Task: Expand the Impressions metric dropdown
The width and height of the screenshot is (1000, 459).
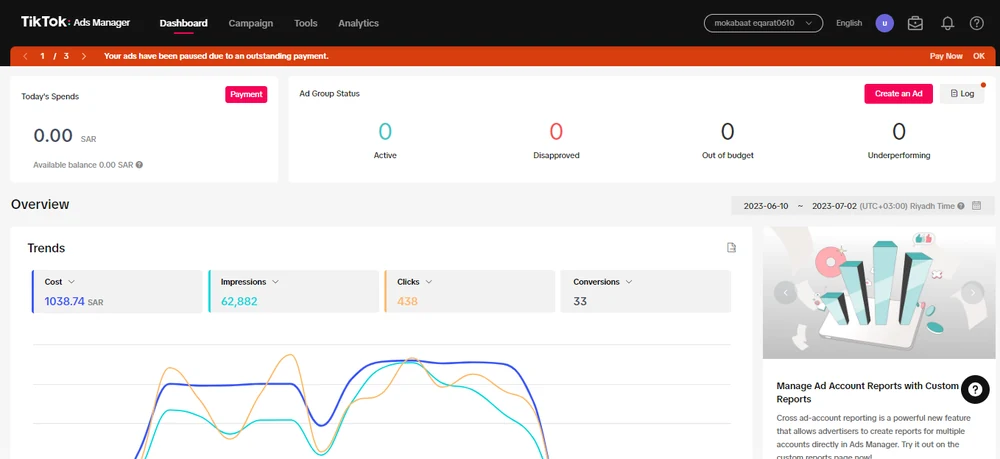Action: click(x=276, y=282)
